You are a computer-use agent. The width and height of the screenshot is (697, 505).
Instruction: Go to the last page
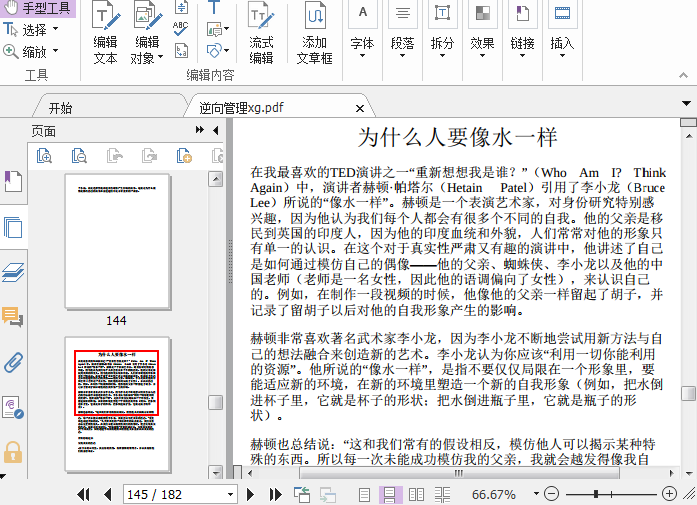276,494
